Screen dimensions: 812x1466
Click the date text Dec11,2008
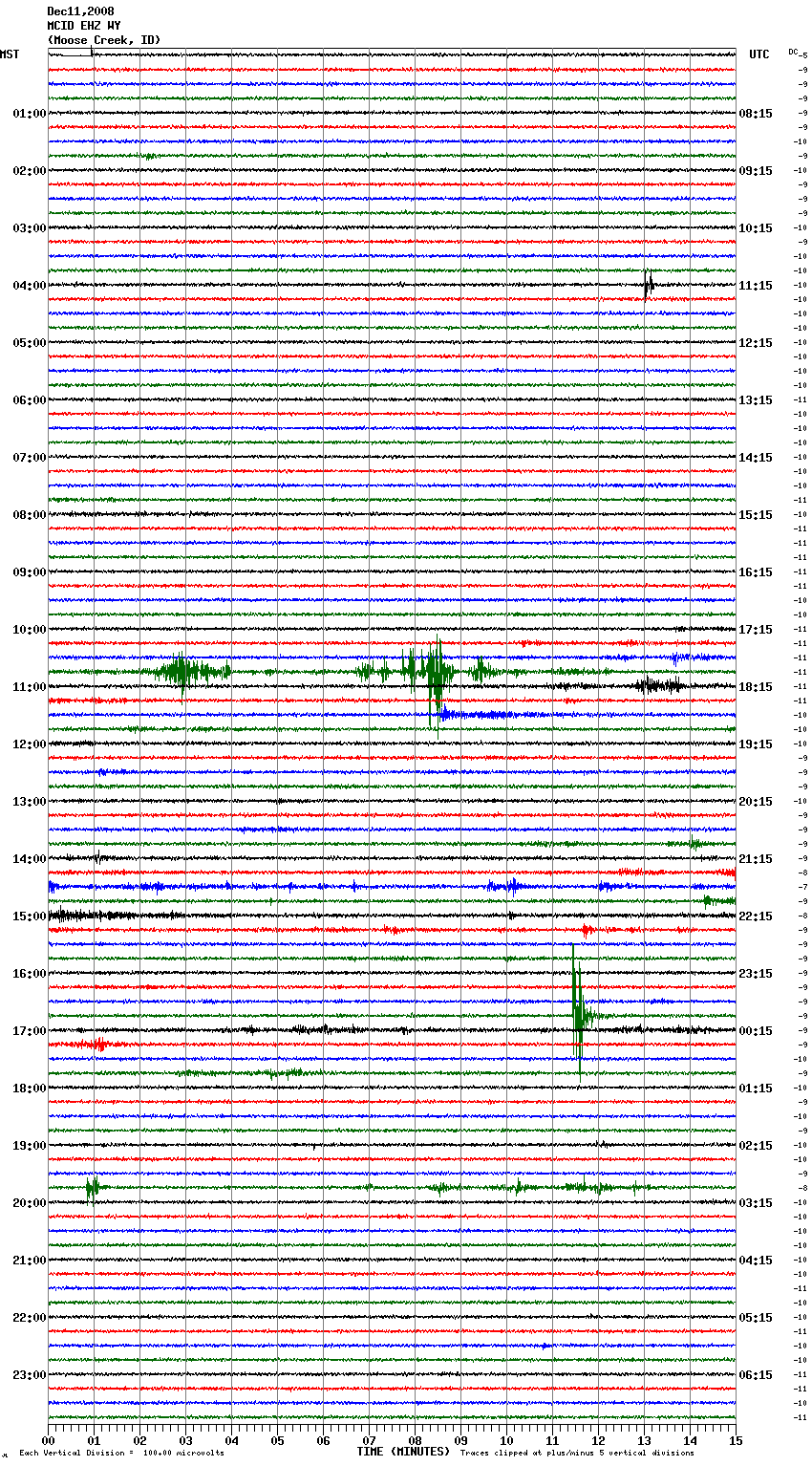click(x=80, y=11)
